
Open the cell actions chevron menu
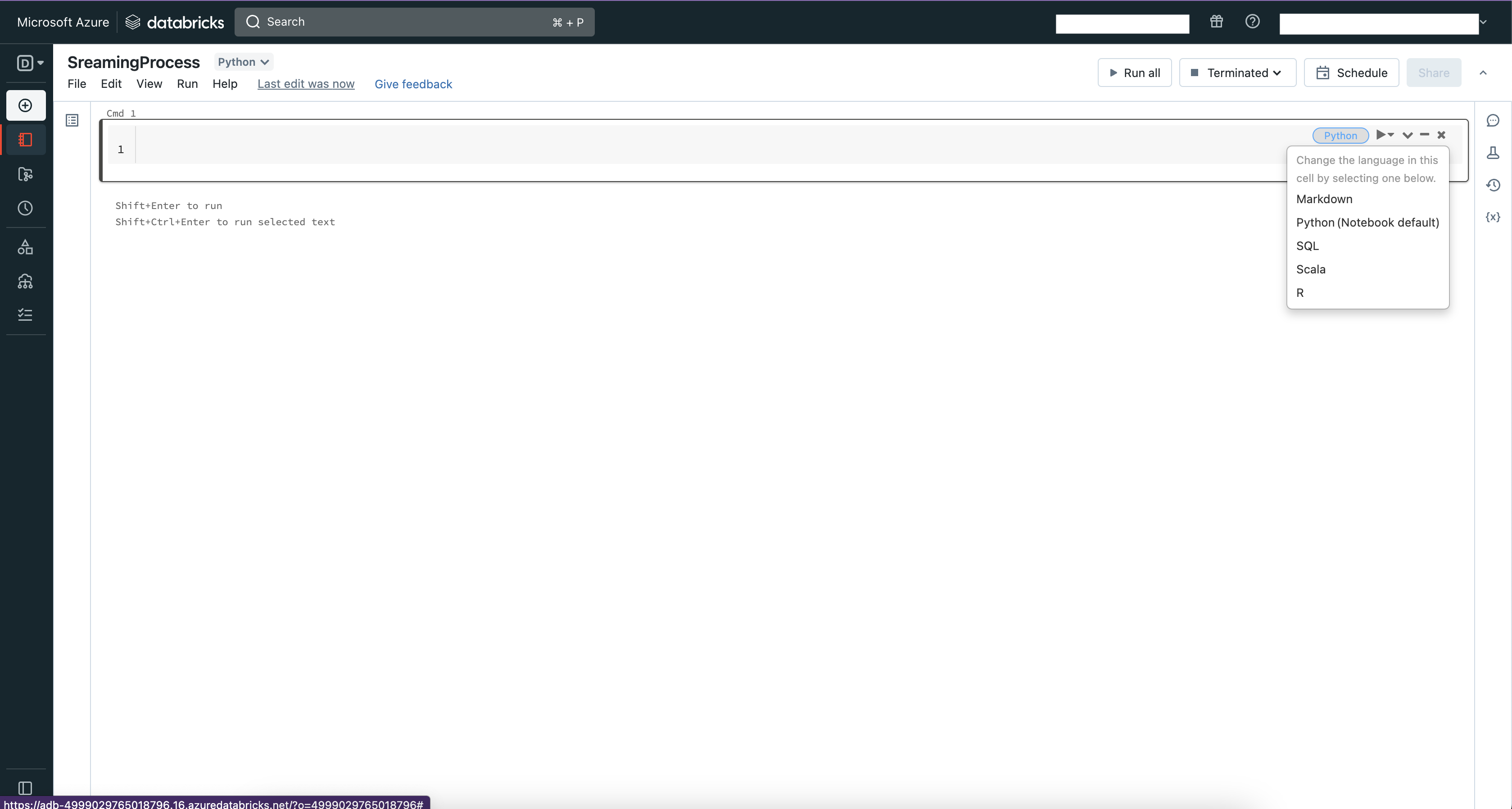(x=1408, y=135)
